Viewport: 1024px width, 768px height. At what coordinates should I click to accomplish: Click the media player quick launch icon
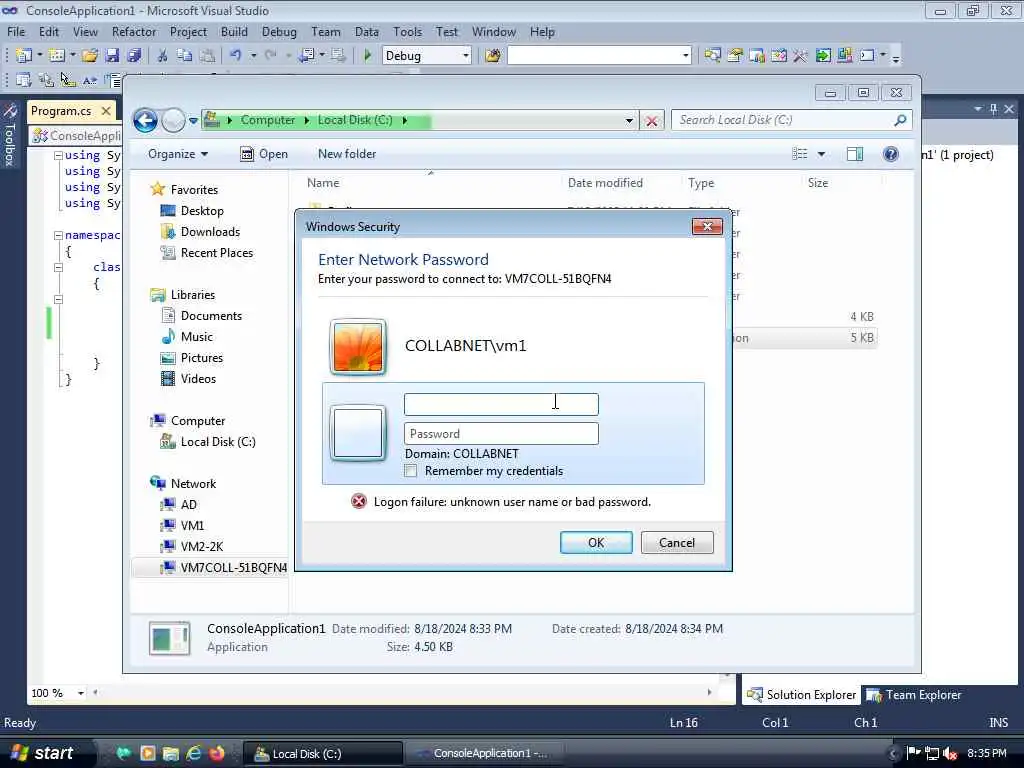[148, 753]
